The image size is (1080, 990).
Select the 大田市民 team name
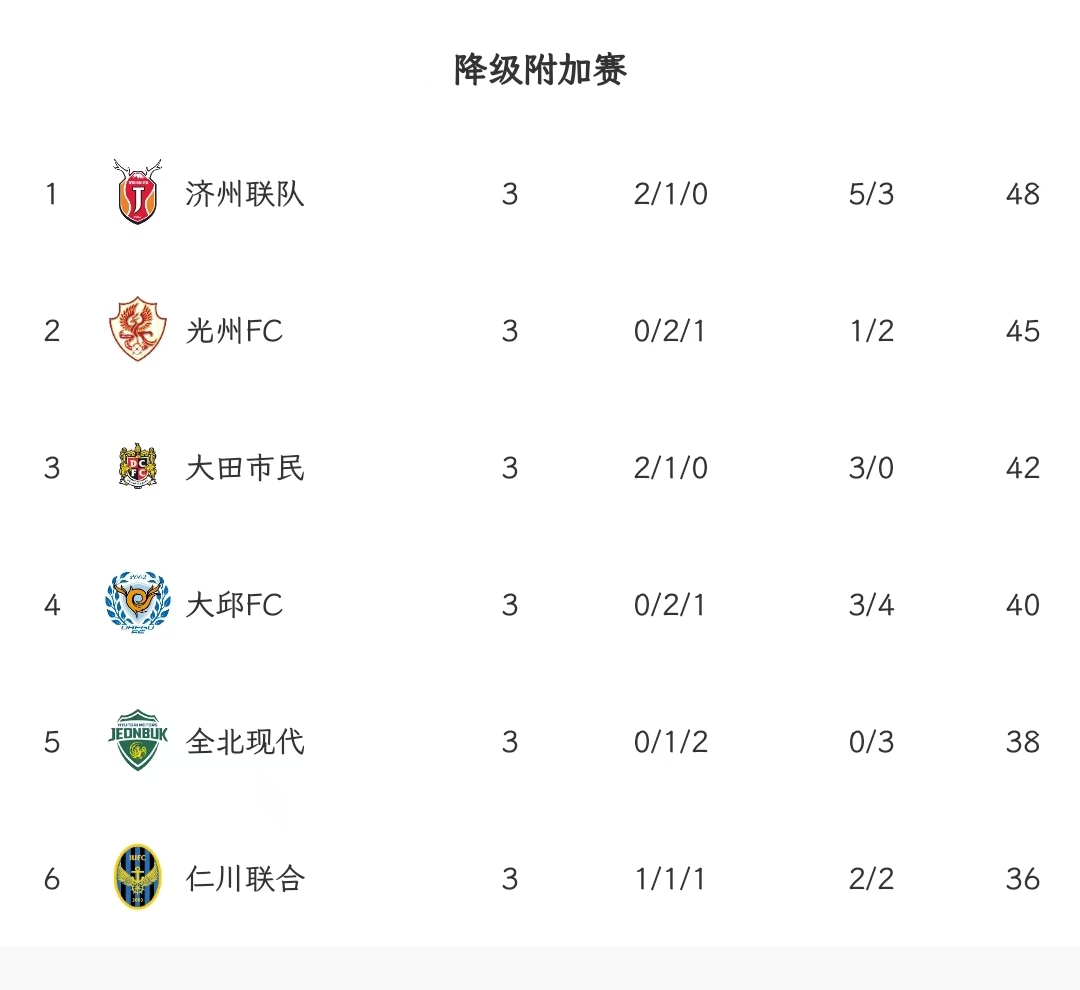click(x=245, y=468)
